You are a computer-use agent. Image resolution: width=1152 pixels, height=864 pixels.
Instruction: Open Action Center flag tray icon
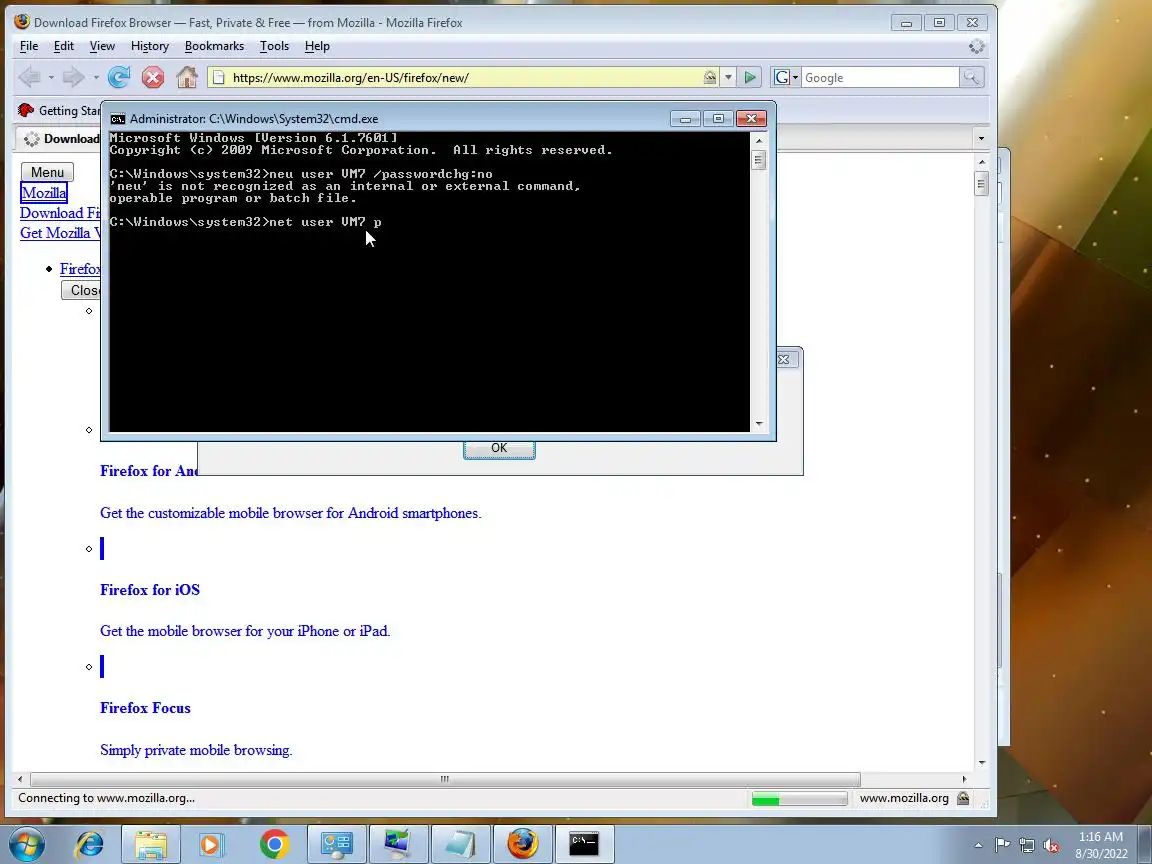click(1002, 845)
